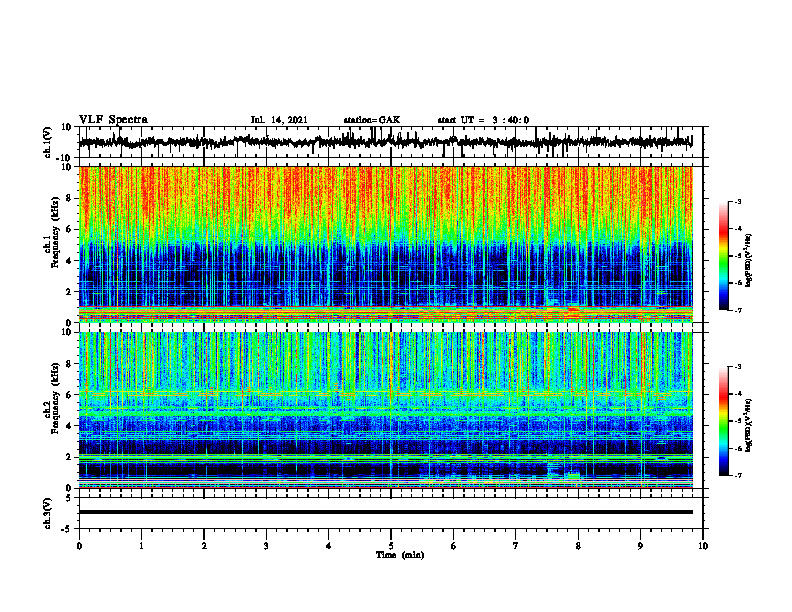
Task: Click the "2" minute tick label on the time axis
Action: click(x=204, y=546)
